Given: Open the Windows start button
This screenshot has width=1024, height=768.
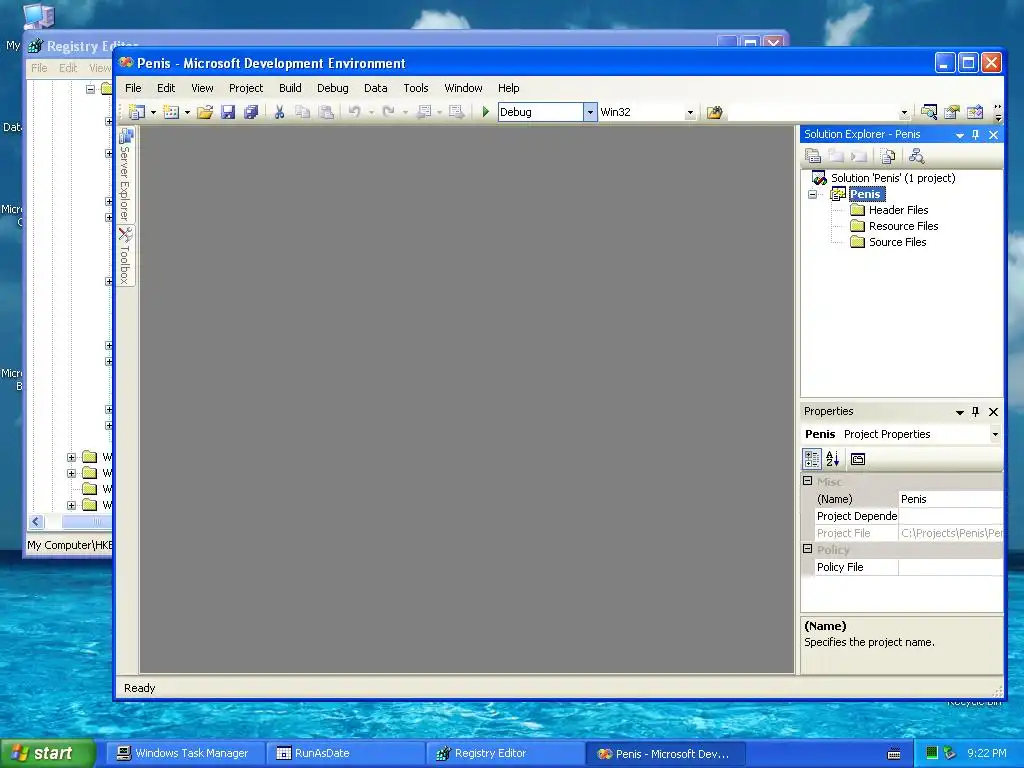Looking at the screenshot, I should pyautogui.click(x=48, y=753).
